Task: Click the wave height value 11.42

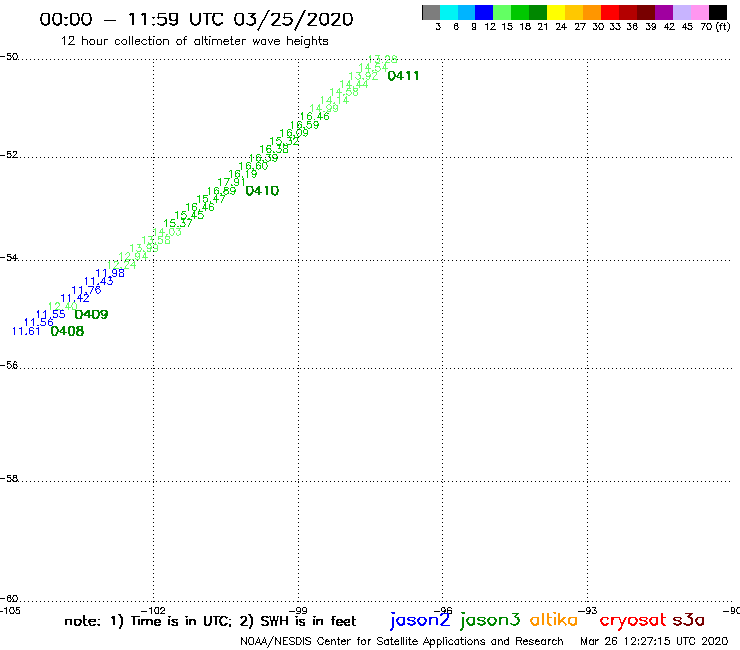Action: point(75,298)
